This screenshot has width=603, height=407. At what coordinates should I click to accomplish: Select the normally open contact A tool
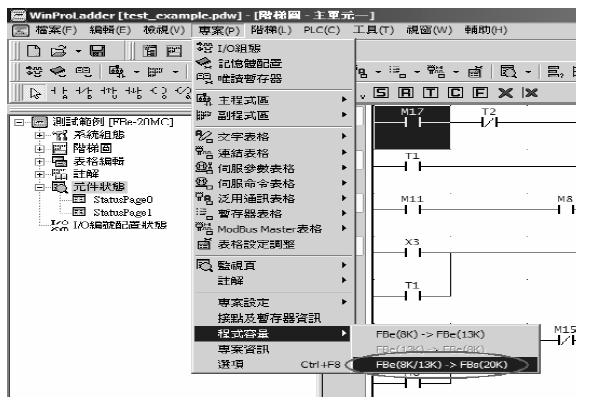pyautogui.click(x=59, y=93)
